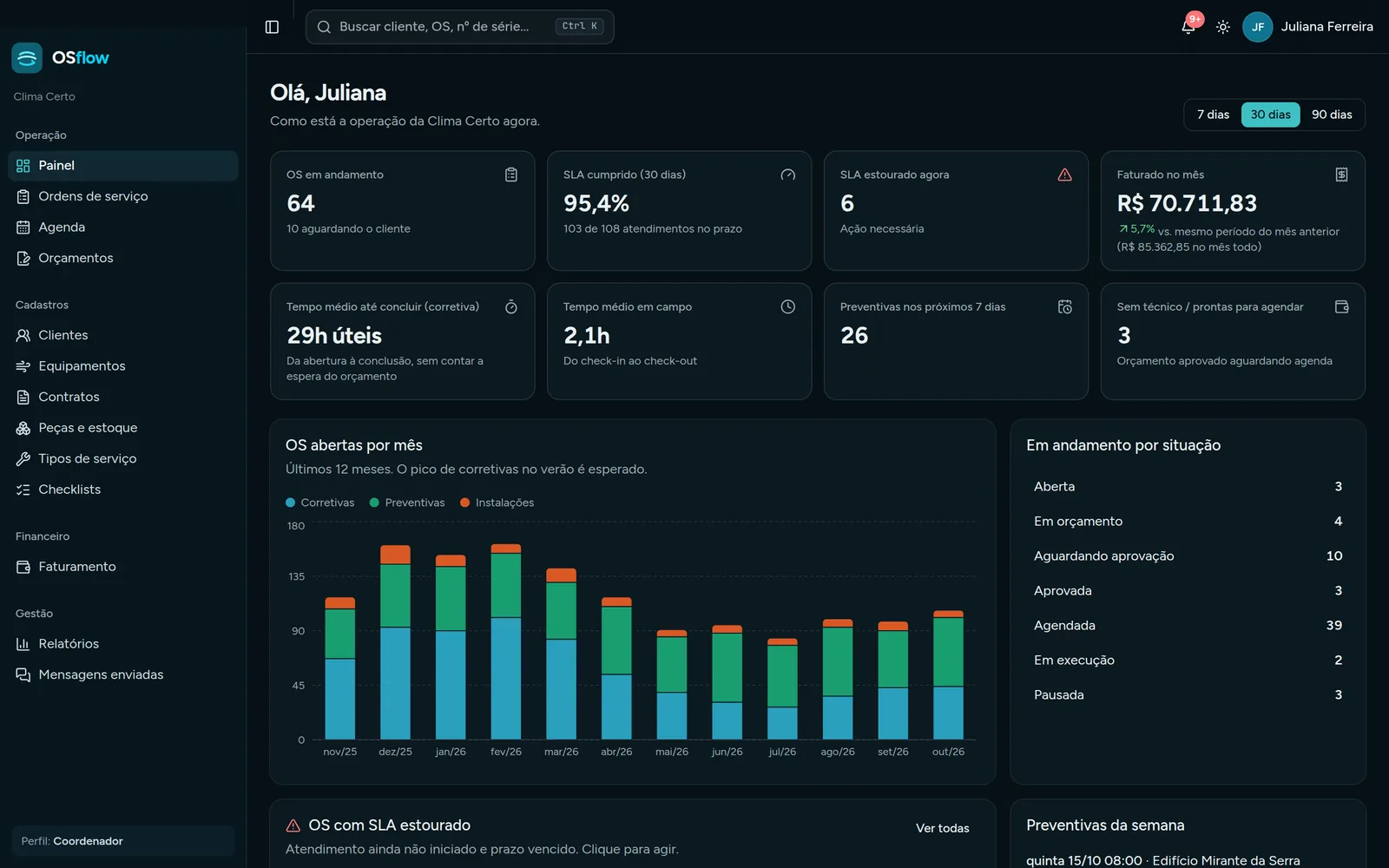Click the Pausada row

(1188, 694)
